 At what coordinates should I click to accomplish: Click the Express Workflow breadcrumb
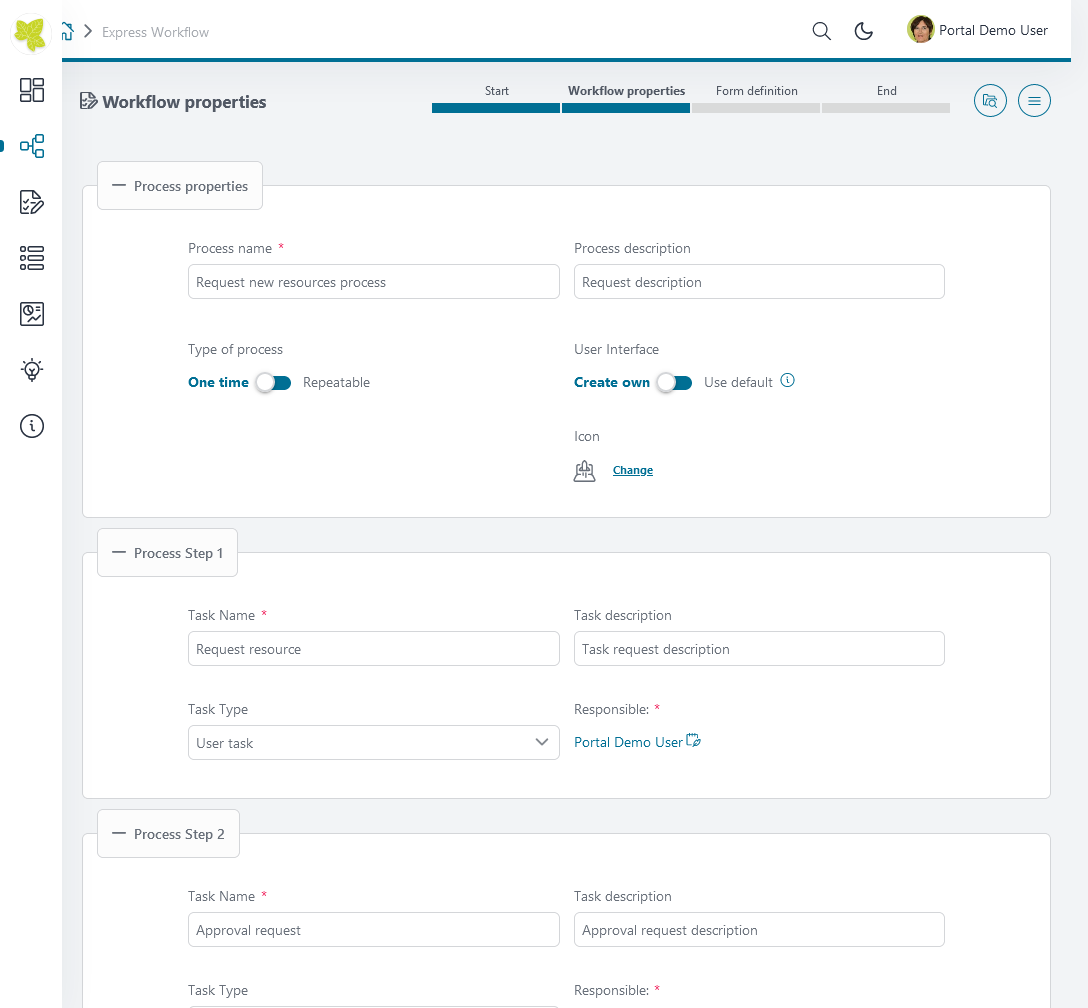click(x=155, y=32)
